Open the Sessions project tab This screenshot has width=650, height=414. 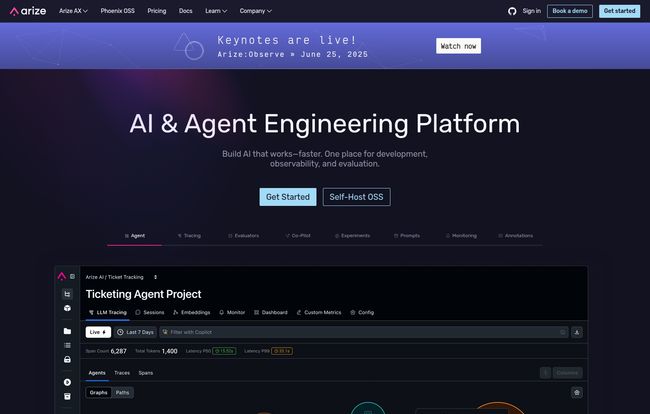pos(150,312)
